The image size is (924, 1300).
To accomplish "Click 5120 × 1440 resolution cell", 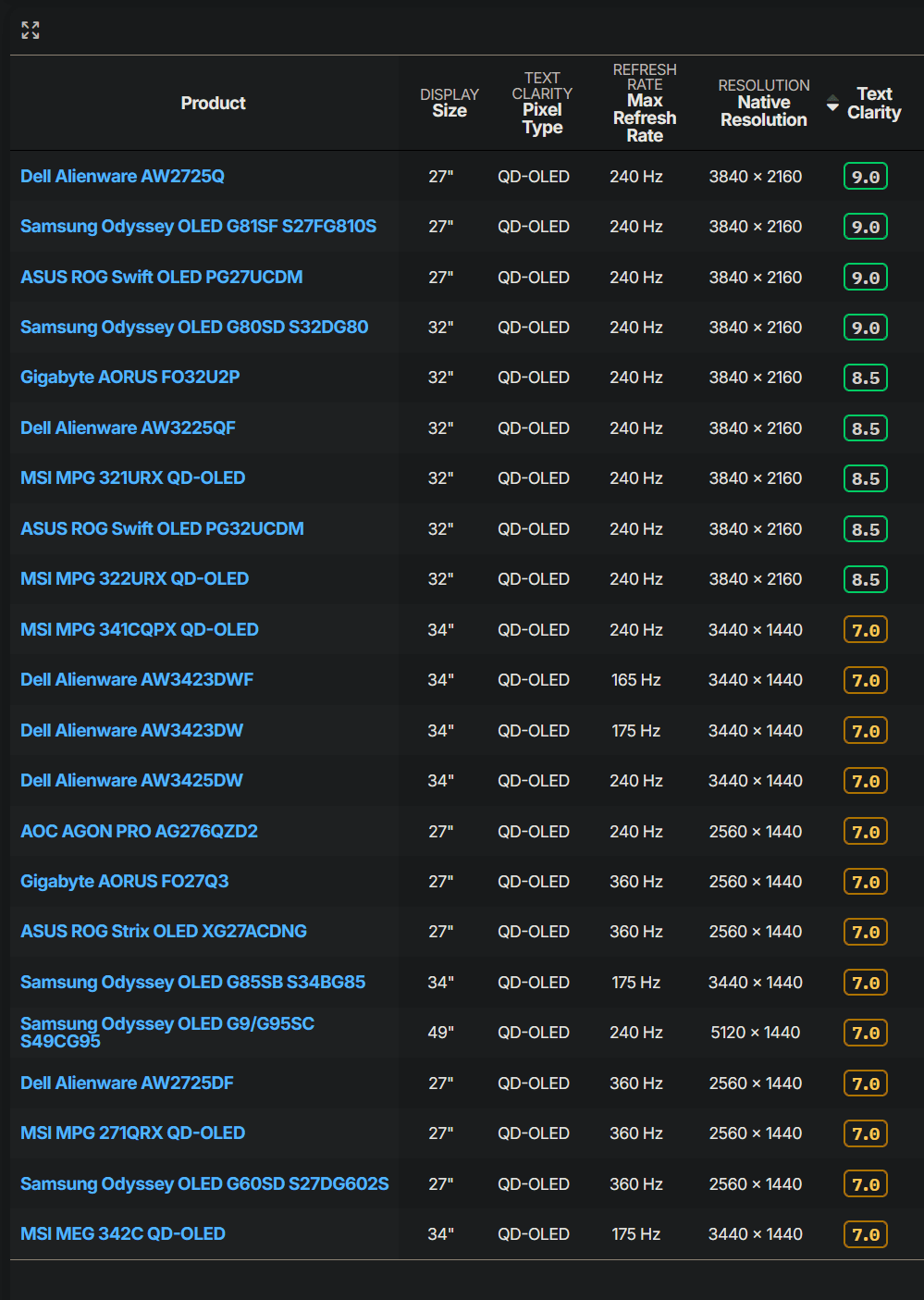I will pyautogui.click(x=756, y=1033).
